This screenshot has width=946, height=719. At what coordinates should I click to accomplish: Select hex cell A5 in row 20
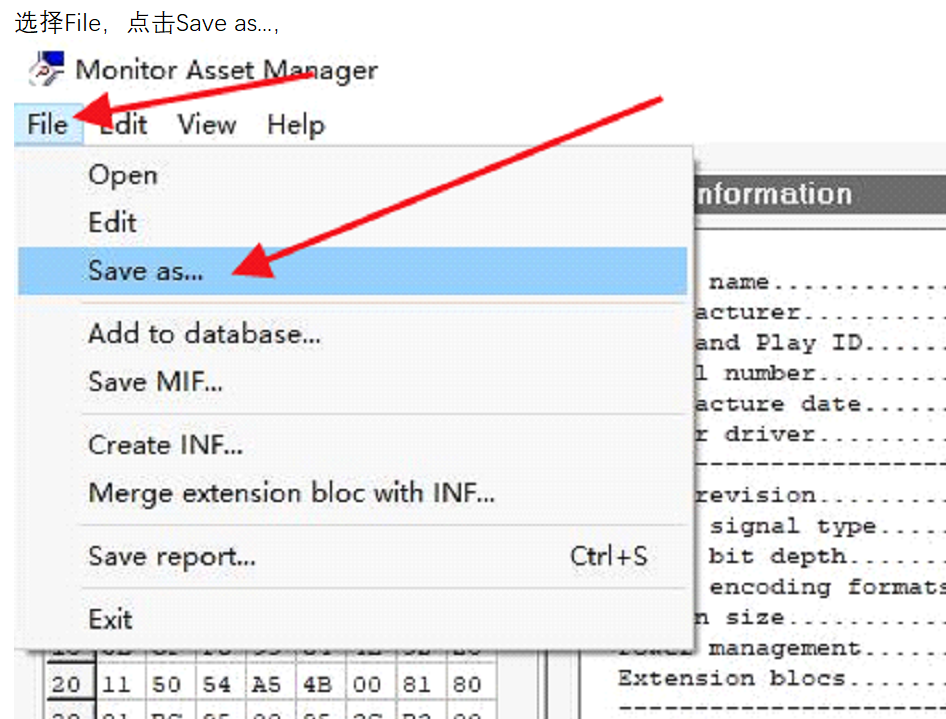point(269,685)
